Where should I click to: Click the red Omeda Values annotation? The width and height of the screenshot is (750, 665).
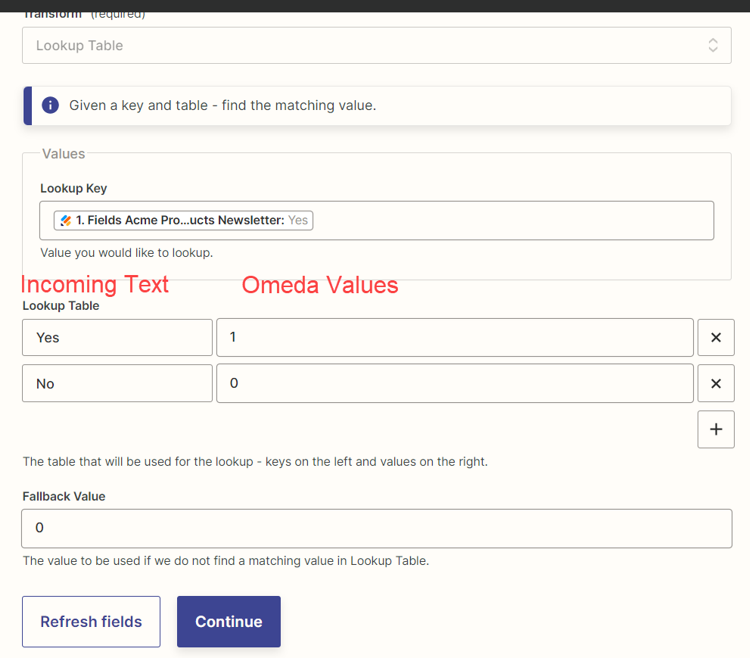click(x=320, y=285)
